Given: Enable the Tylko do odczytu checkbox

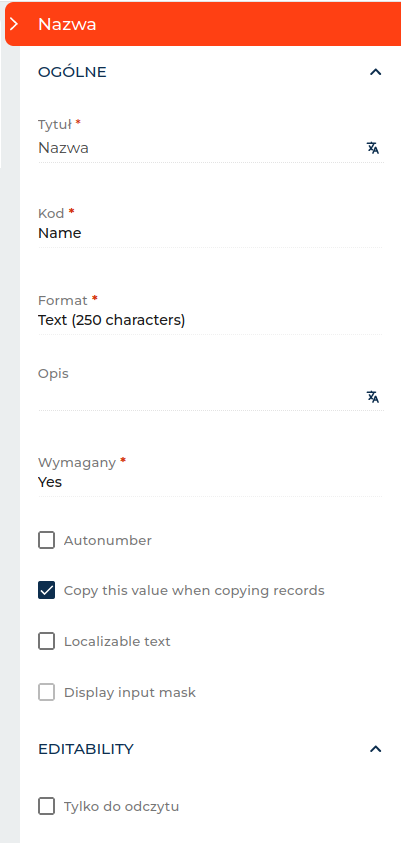Looking at the screenshot, I should pos(47,806).
